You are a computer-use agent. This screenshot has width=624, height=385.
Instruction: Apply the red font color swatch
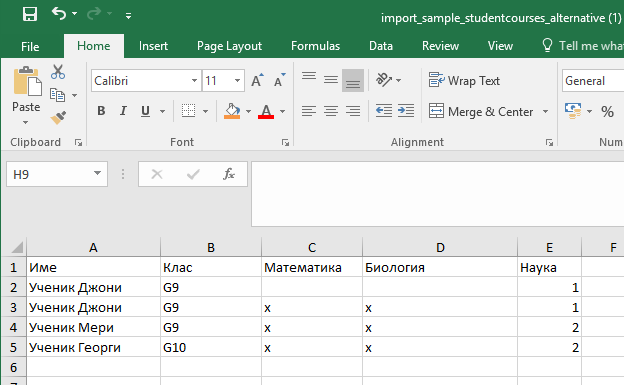[x=266, y=111]
